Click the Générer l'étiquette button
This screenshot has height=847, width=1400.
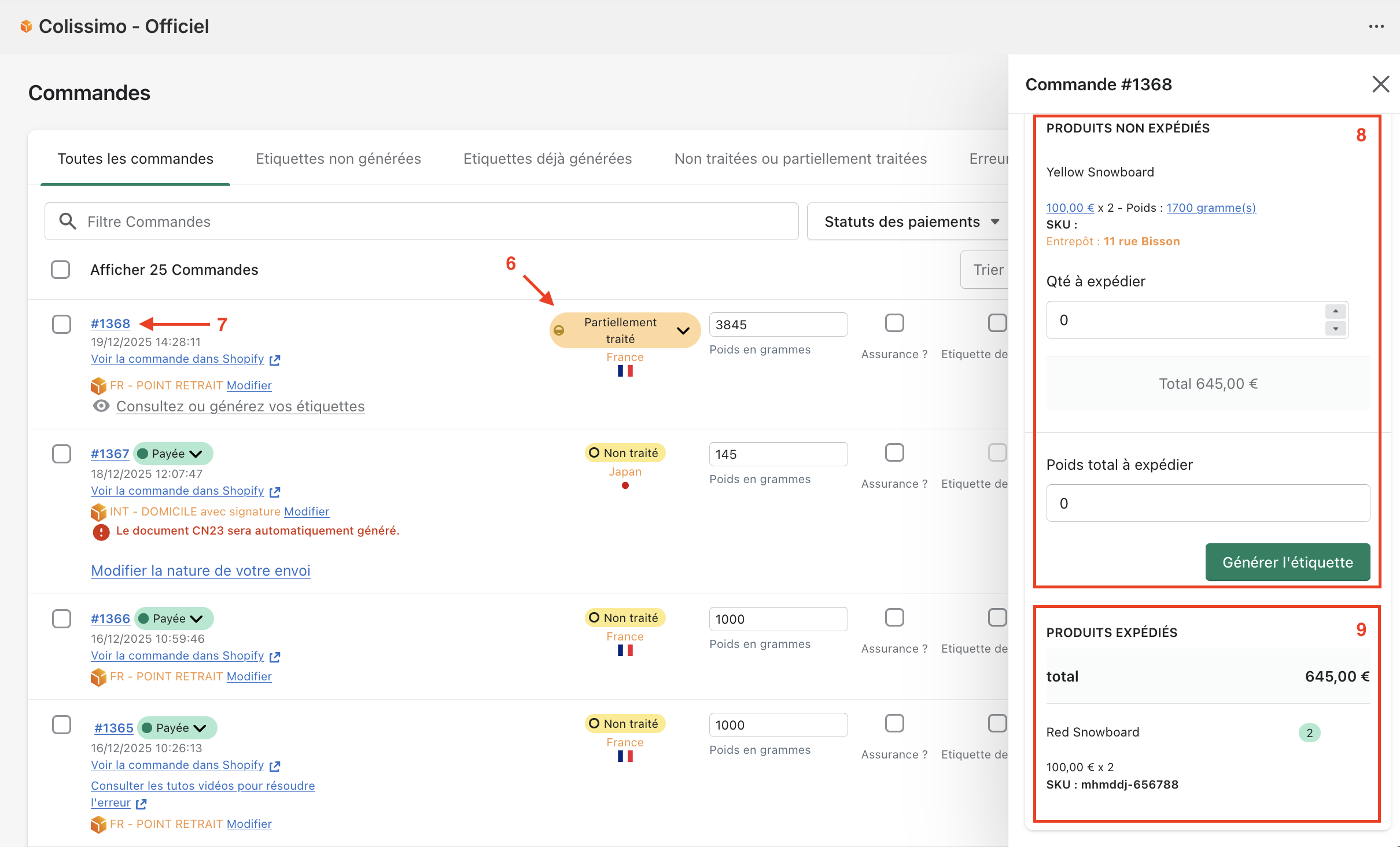(1287, 562)
